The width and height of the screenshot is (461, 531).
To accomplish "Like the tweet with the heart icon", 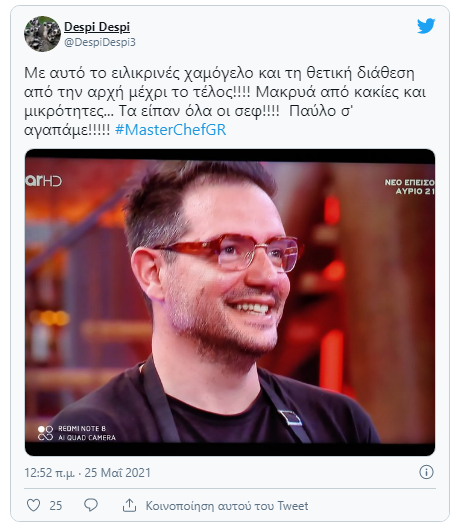I will pos(34,505).
